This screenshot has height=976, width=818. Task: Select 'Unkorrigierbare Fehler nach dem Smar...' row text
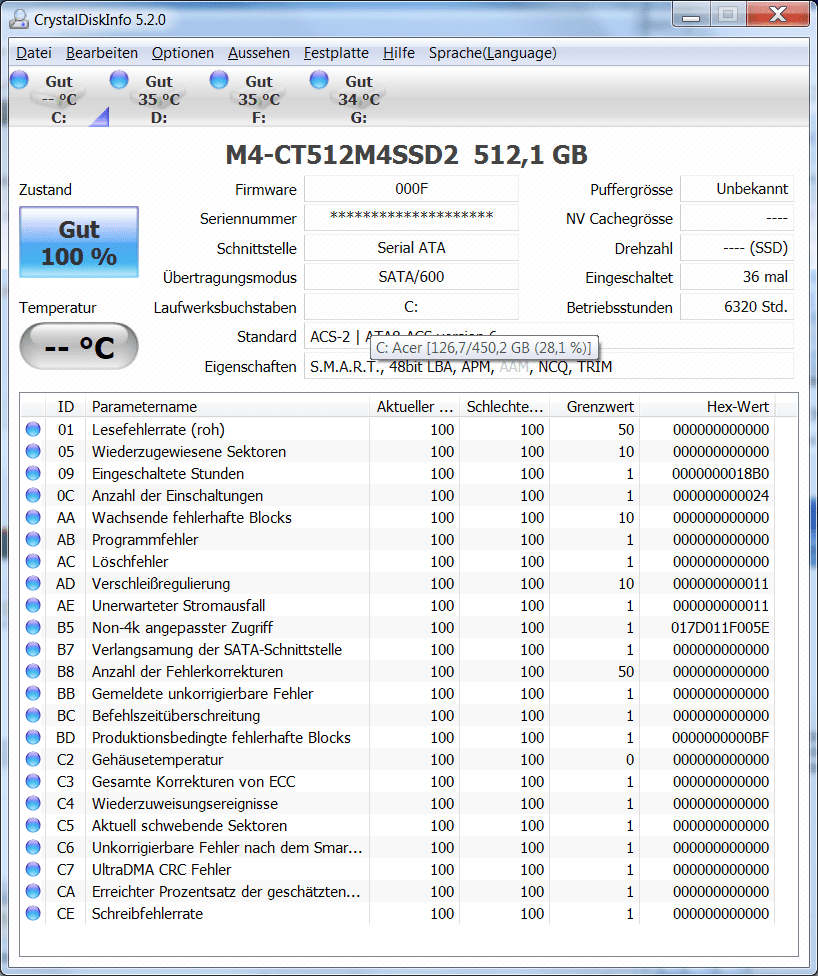pos(227,848)
